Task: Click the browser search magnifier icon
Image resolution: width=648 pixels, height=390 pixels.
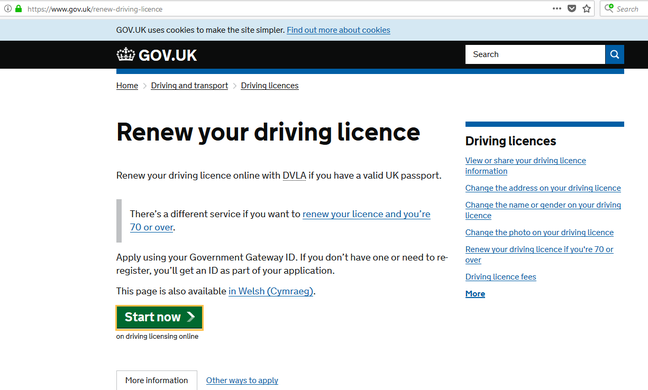Action: (x=609, y=8)
